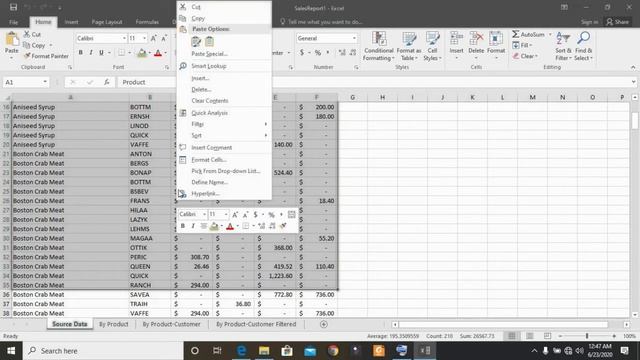Open the Fill dropdown in Editing group
The image size is (640, 360).
pos(523,45)
